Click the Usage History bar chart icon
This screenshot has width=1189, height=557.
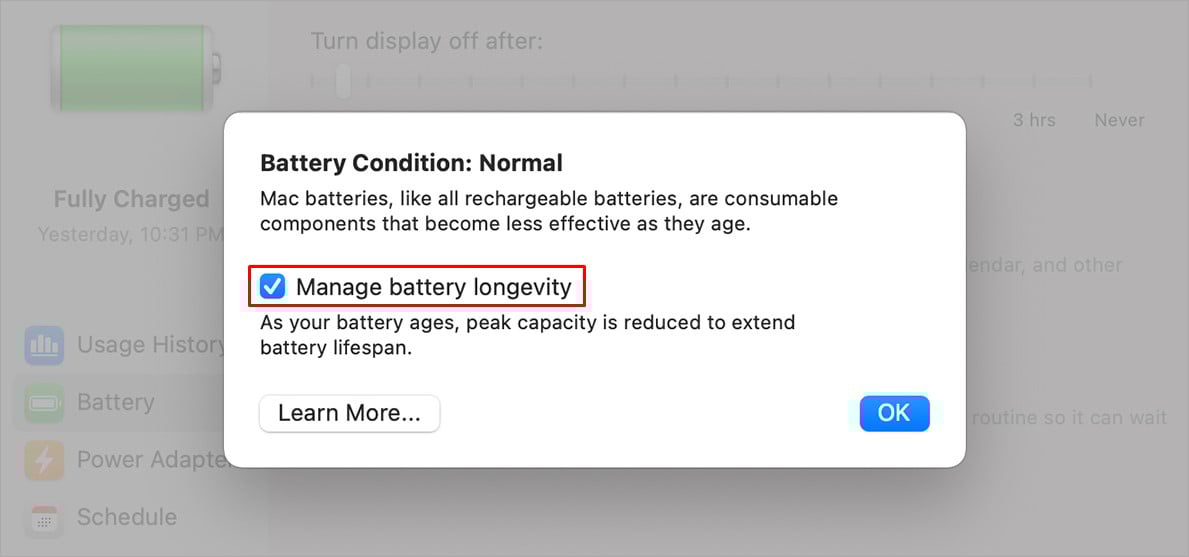coord(45,346)
